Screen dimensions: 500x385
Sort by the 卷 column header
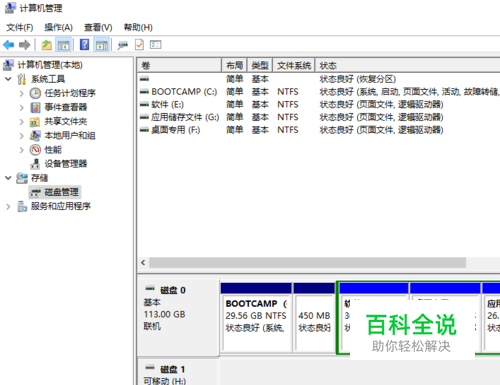pyautogui.click(x=179, y=65)
